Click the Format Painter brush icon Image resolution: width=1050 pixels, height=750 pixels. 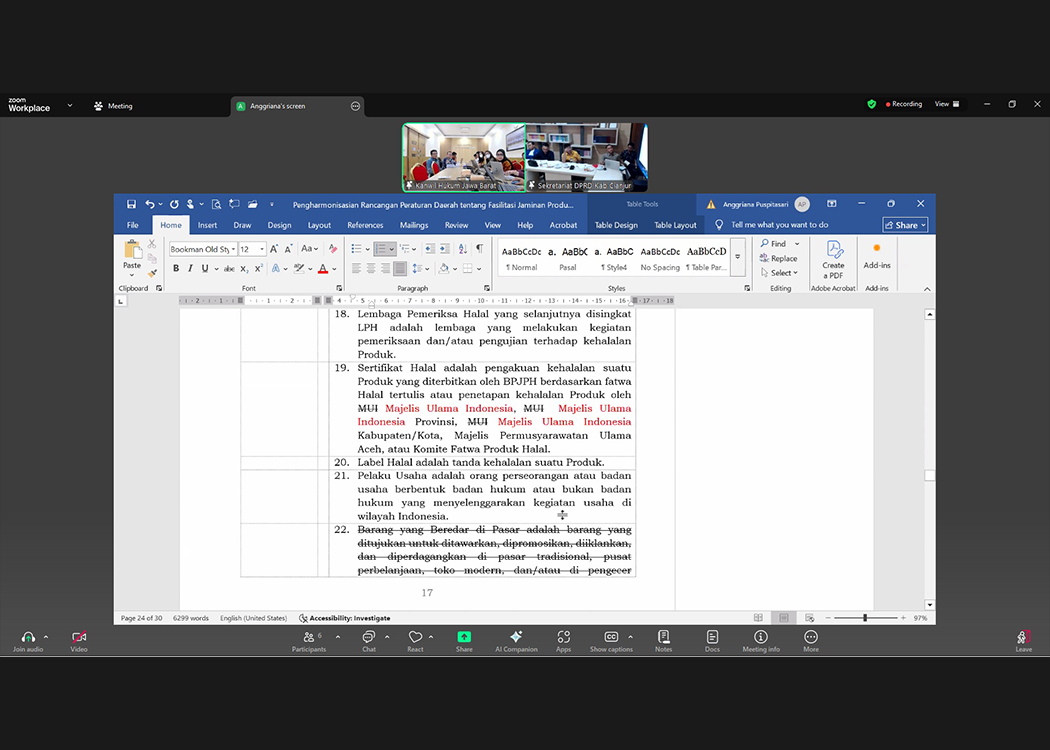tap(153, 273)
